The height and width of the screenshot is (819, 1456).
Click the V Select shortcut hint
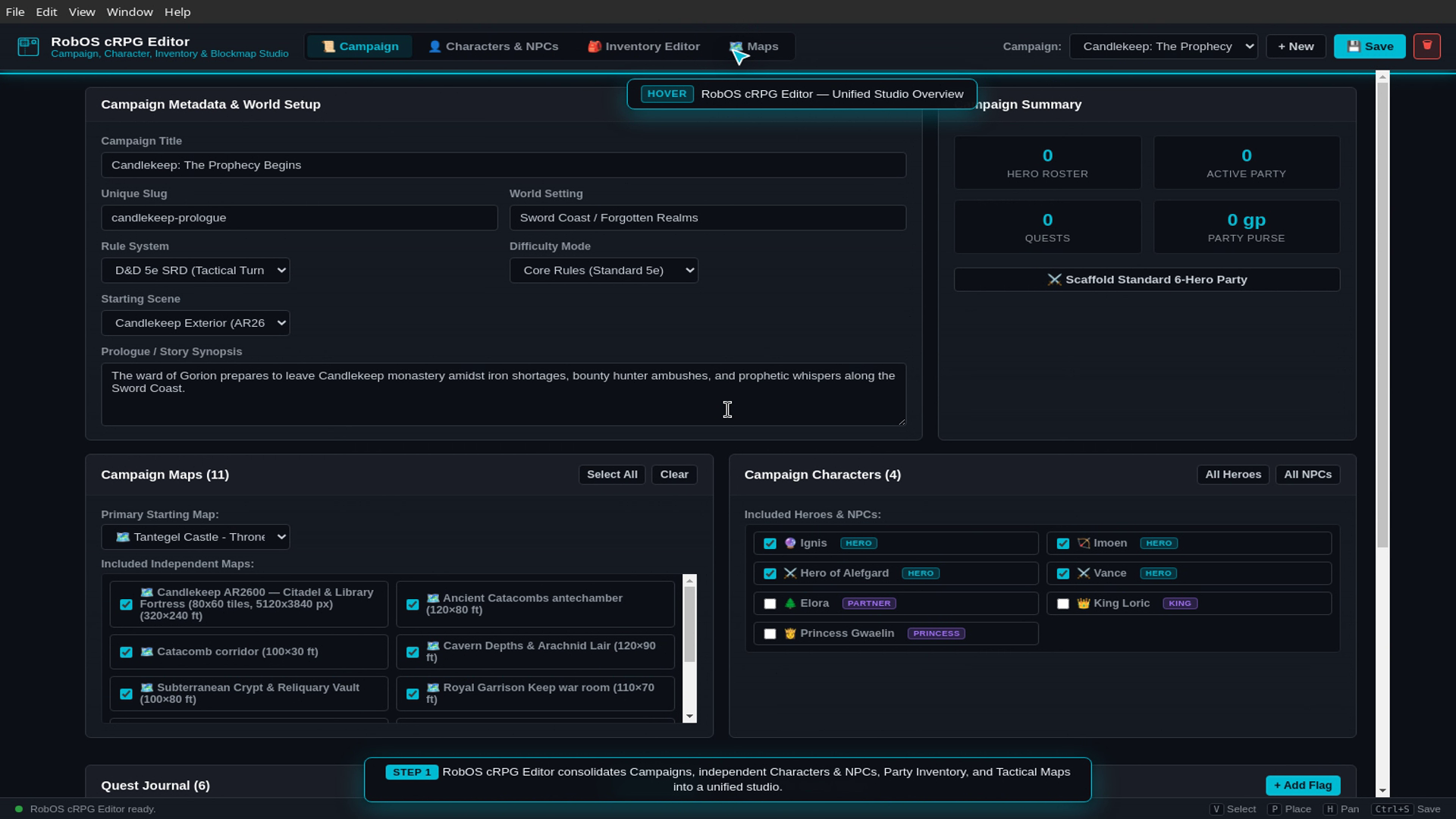[x=1233, y=809]
